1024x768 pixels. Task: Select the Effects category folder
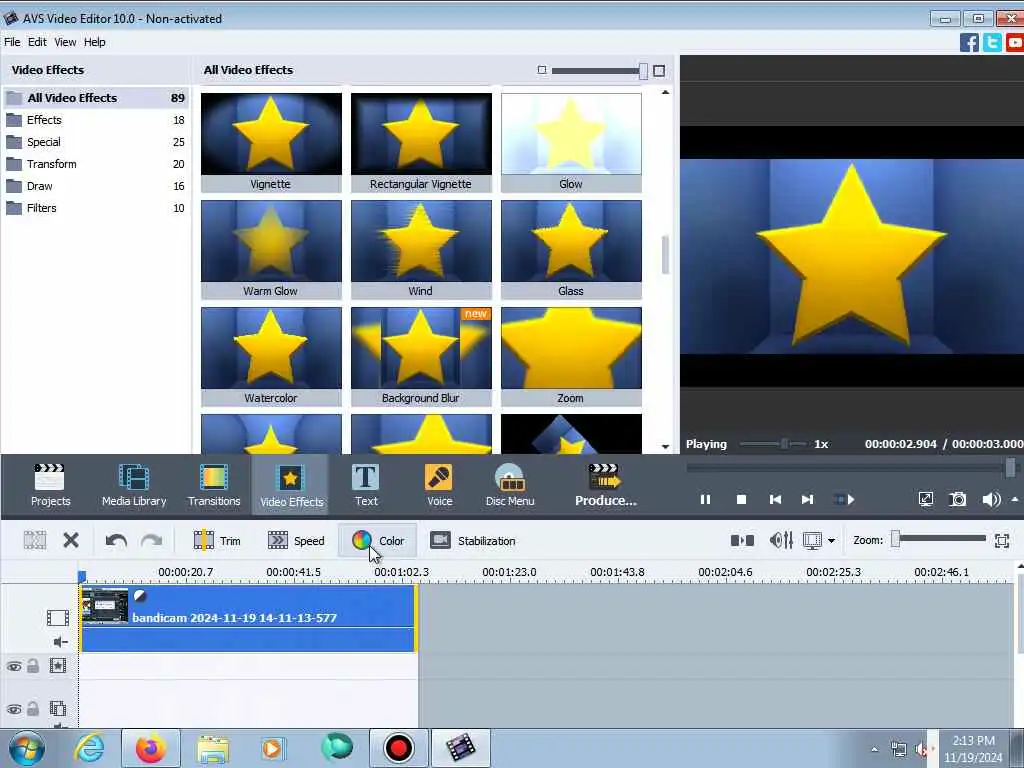(x=96, y=120)
